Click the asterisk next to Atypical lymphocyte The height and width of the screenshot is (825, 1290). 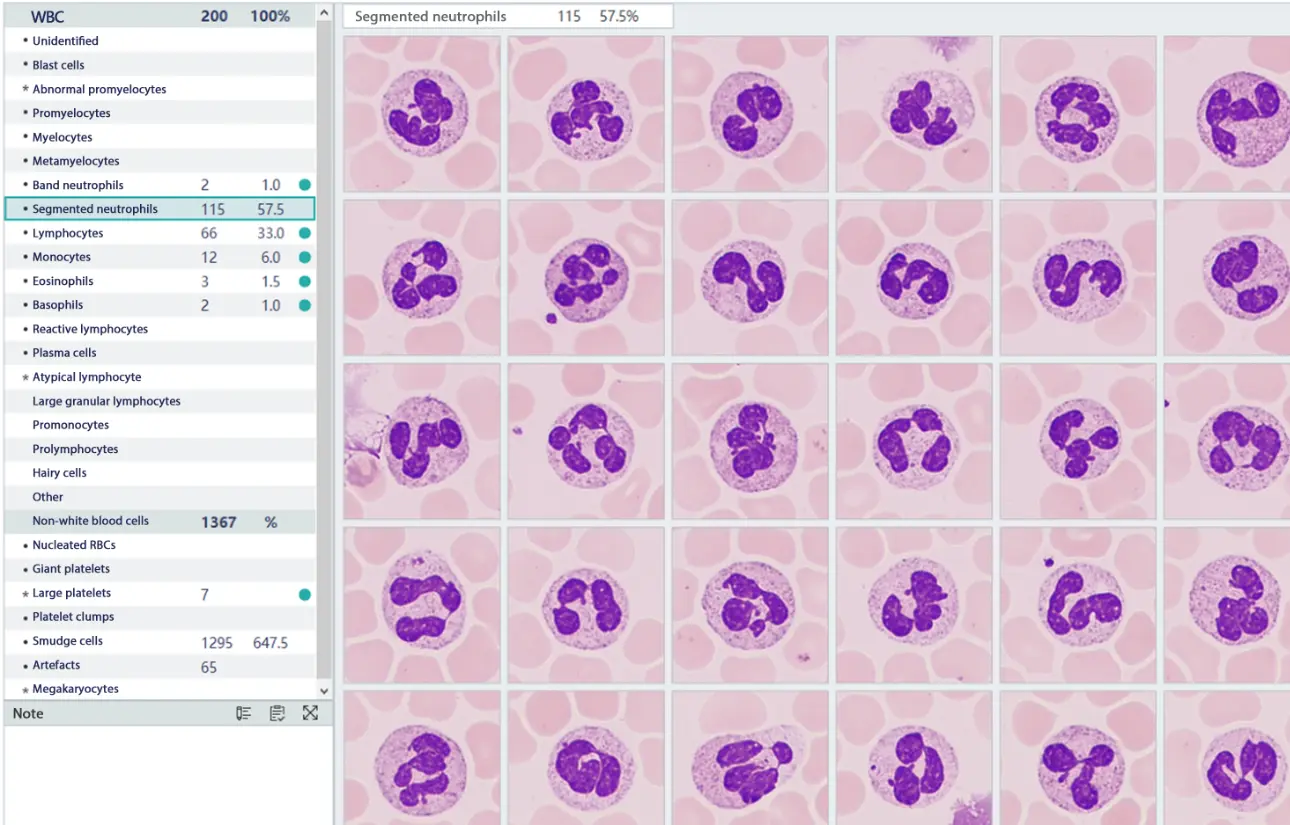pos(27,376)
